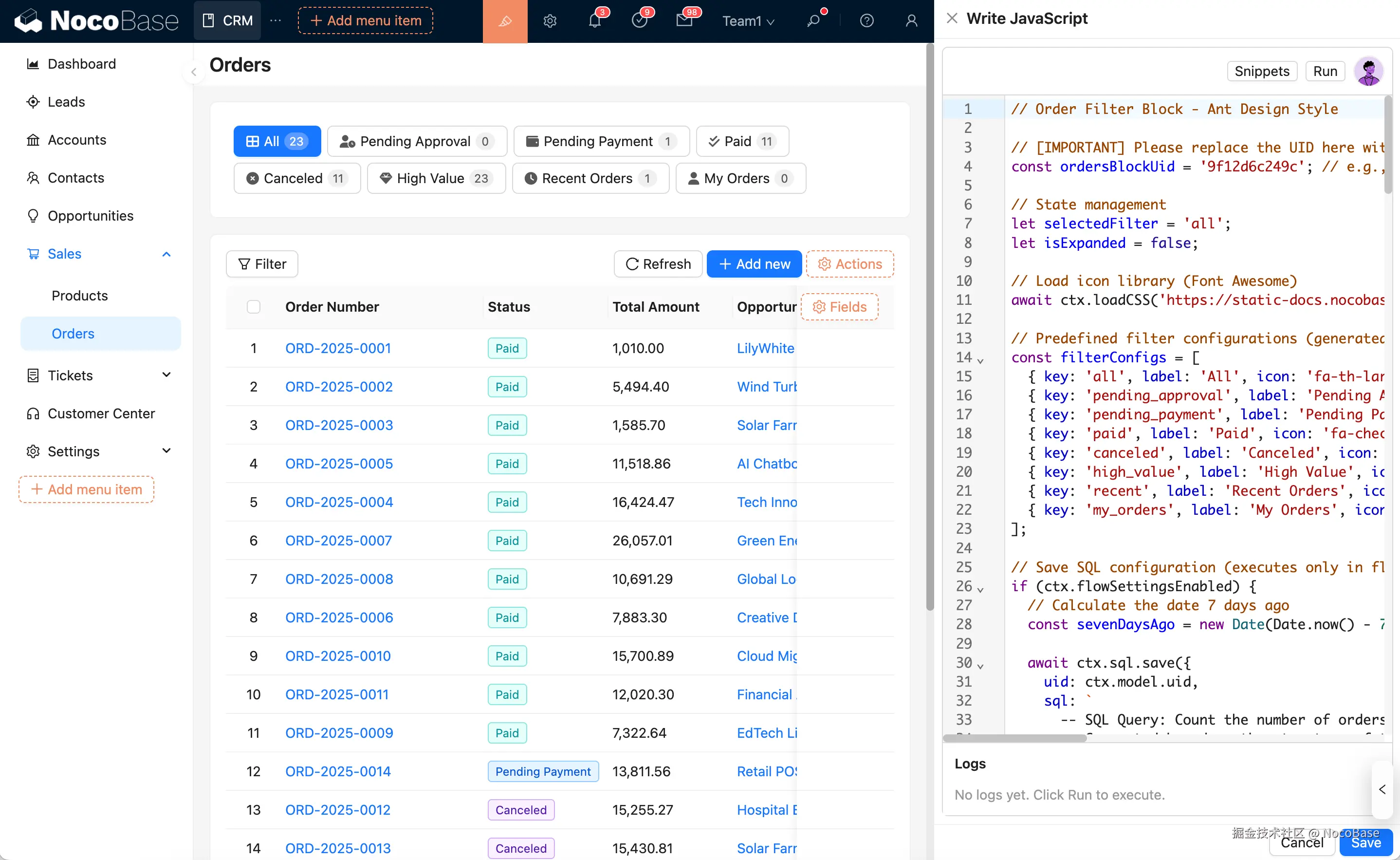Screen dimensions: 1400x860
Task: Open Leads in the sidebar
Action: click(66, 102)
